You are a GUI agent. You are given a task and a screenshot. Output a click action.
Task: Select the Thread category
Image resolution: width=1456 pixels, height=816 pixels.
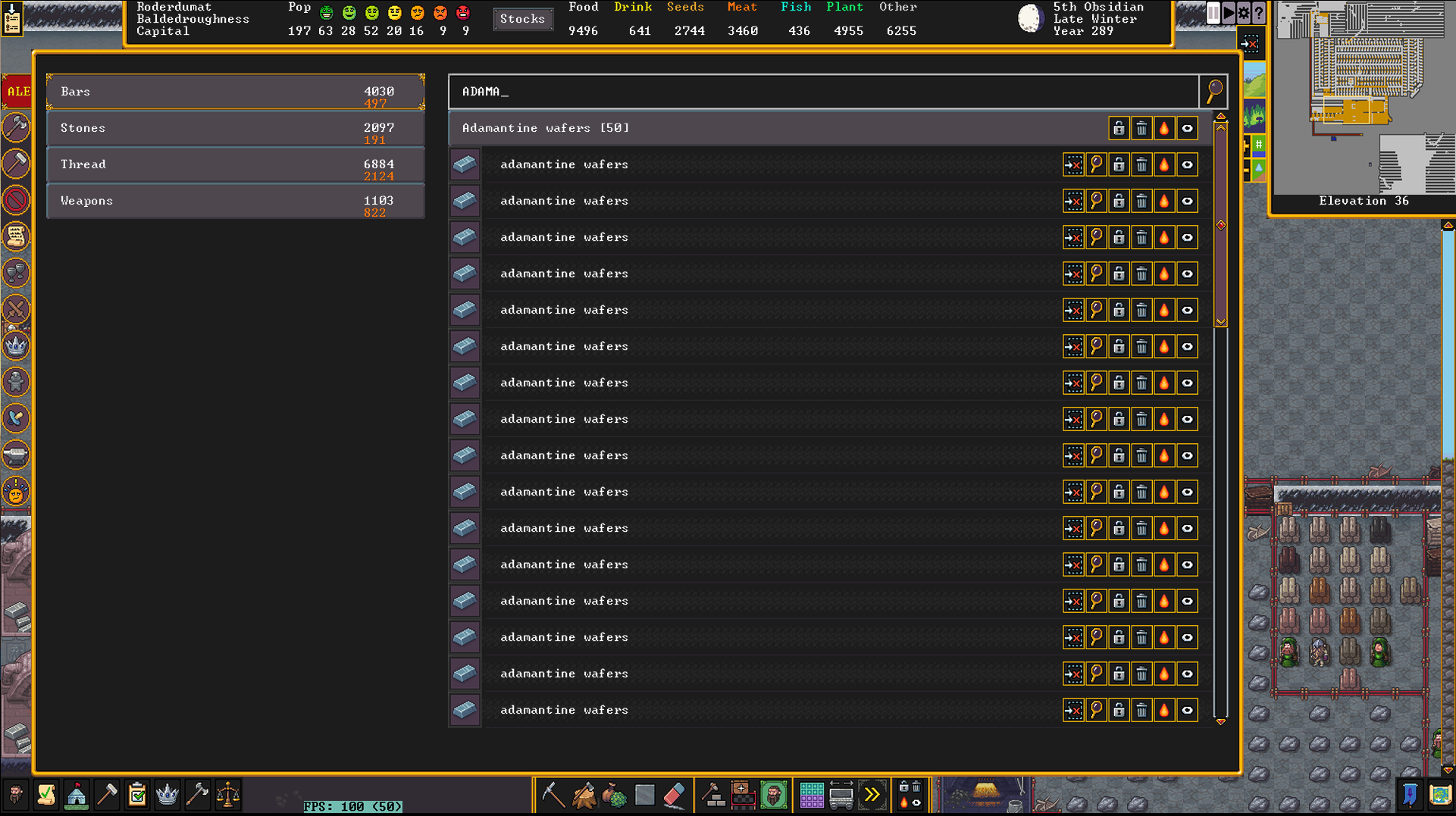[236, 164]
